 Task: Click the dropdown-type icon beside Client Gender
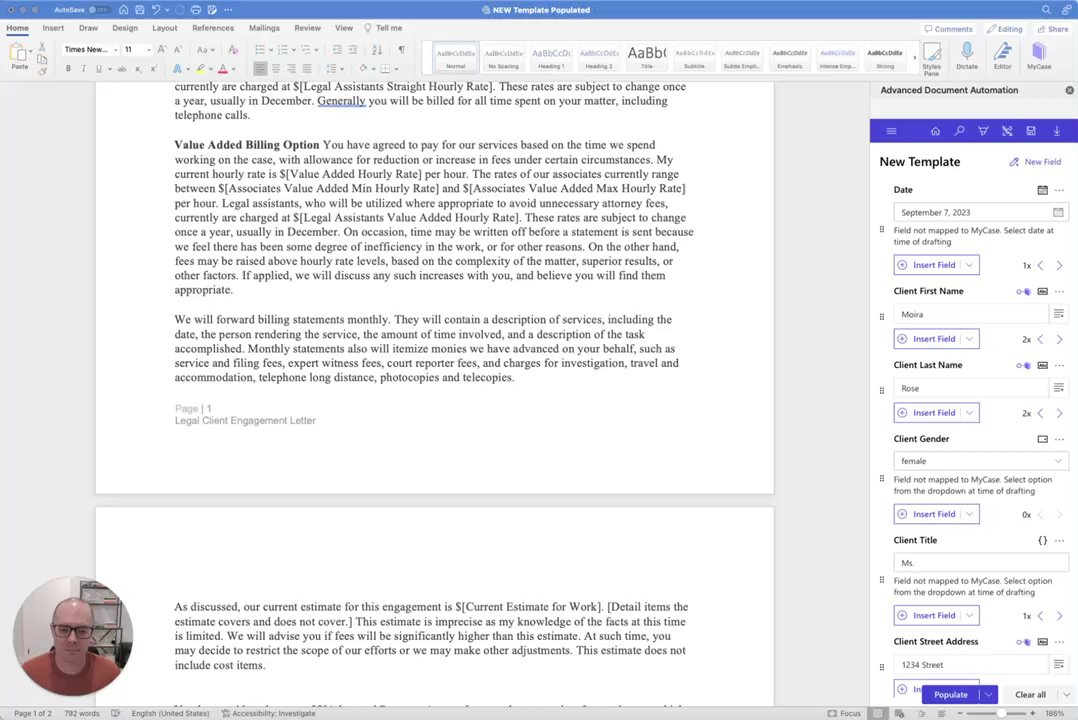[x=1042, y=439]
